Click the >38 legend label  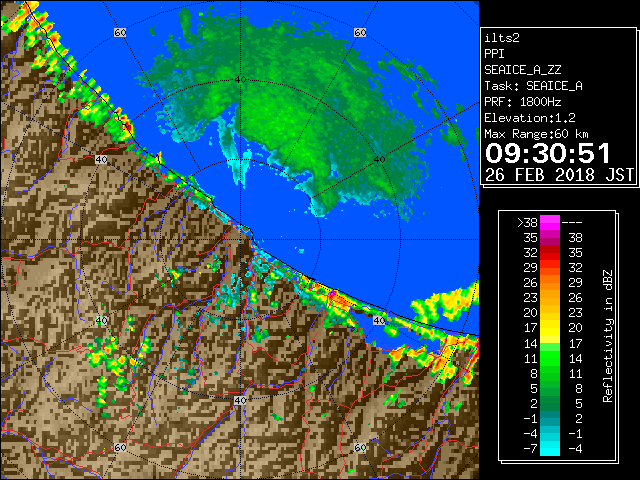527,223
